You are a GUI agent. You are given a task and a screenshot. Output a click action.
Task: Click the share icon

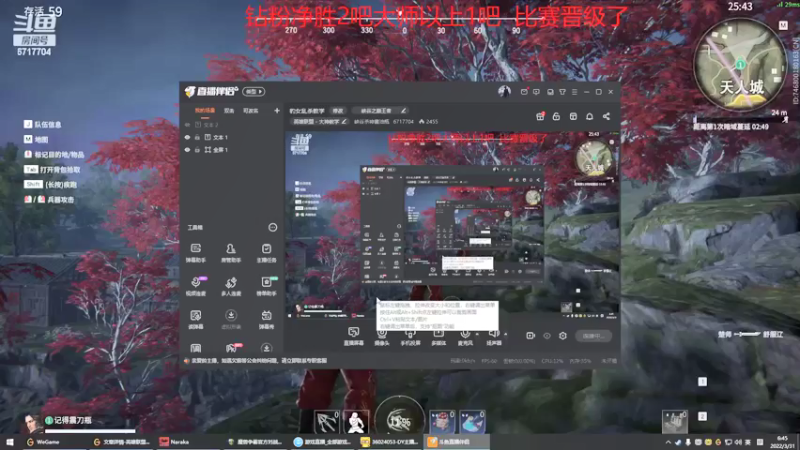click(606, 116)
